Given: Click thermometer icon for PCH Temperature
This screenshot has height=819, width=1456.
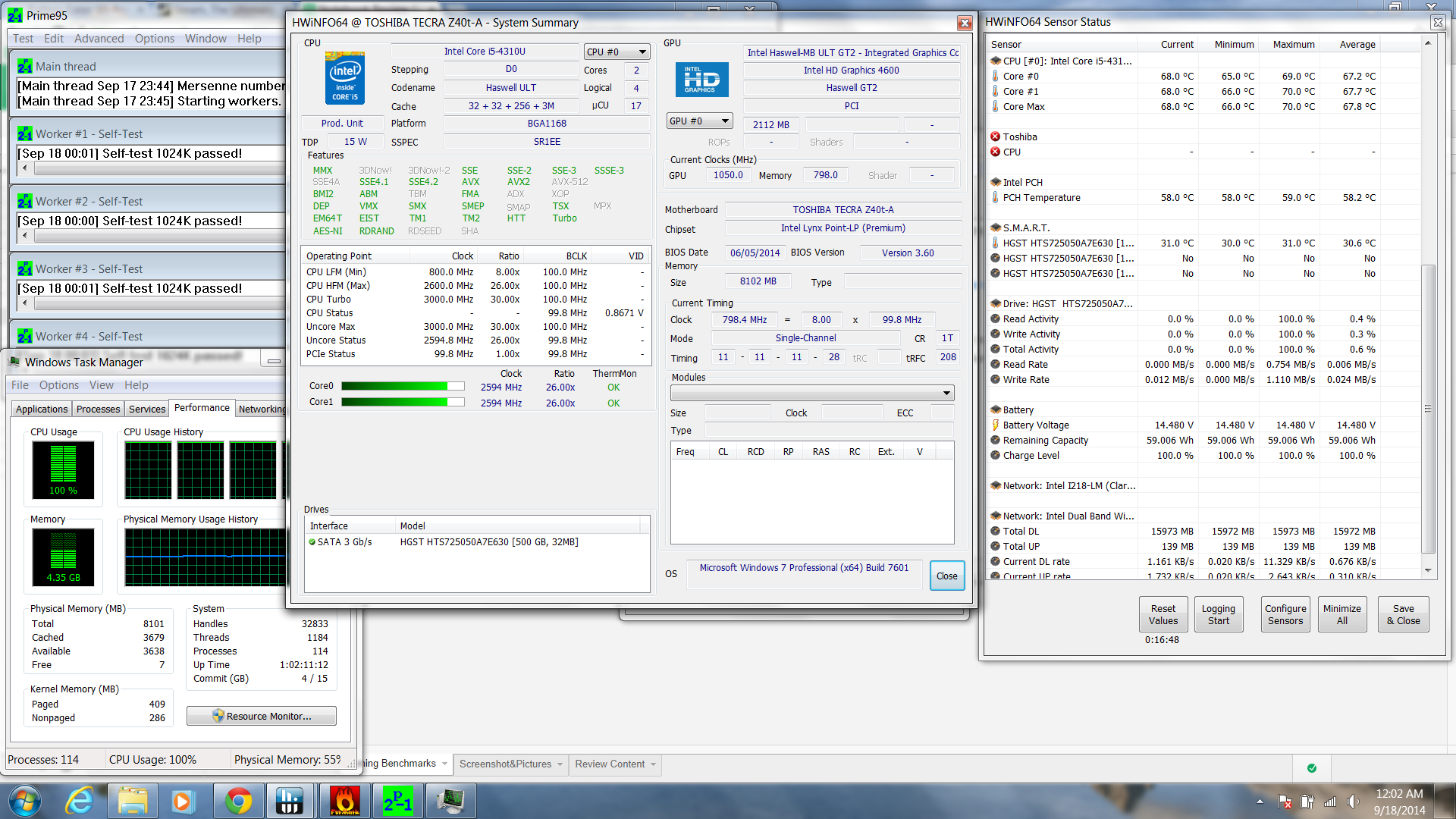Looking at the screenshot, I should click(x=995, y=197).
